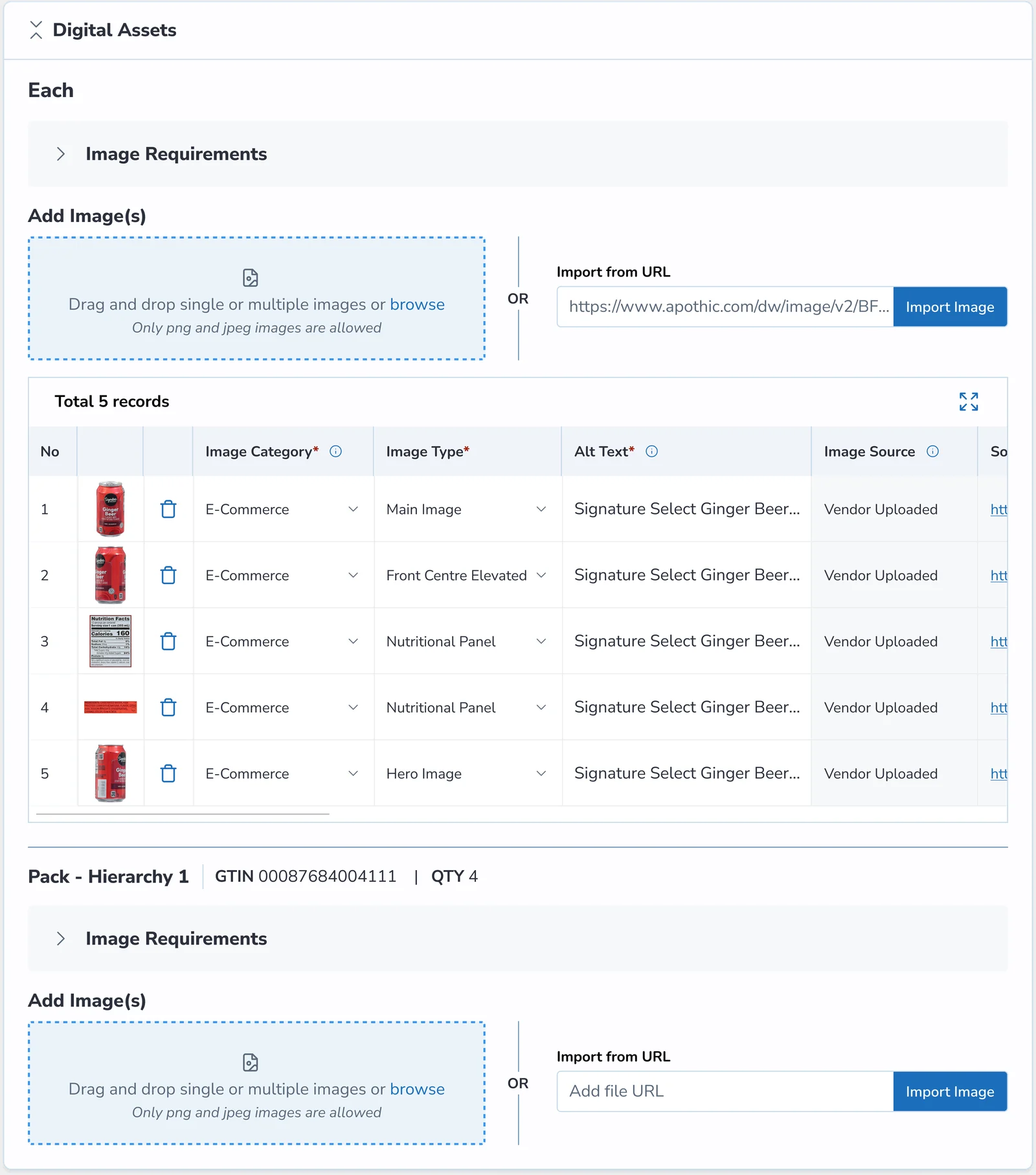1036x1175 pixels.
Task: Expand the image table to fullscreen
Action: [x=969, y=401]
